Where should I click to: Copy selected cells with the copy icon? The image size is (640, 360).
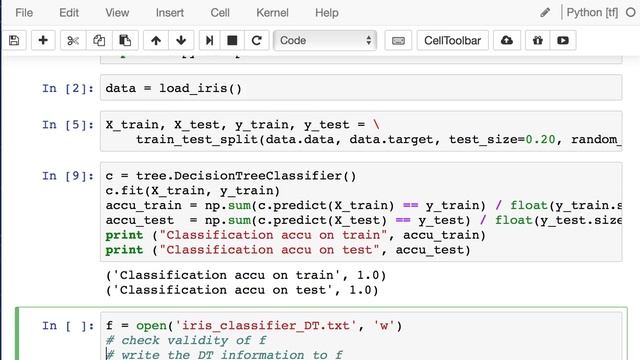pos(99,40)
